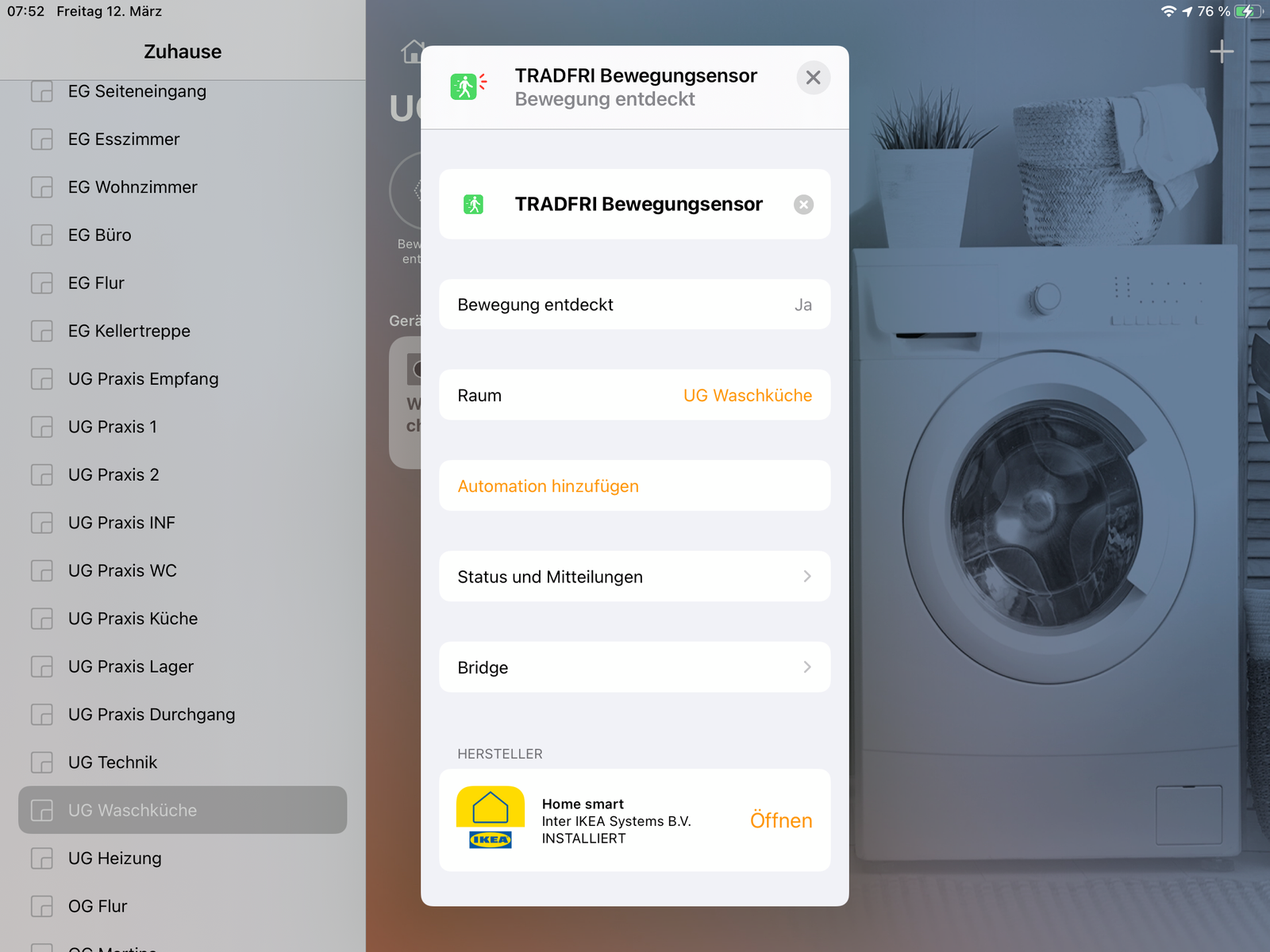1270x952 pixels.
Task: Tap the green motion sensor header icon
Action: (467, 86)
